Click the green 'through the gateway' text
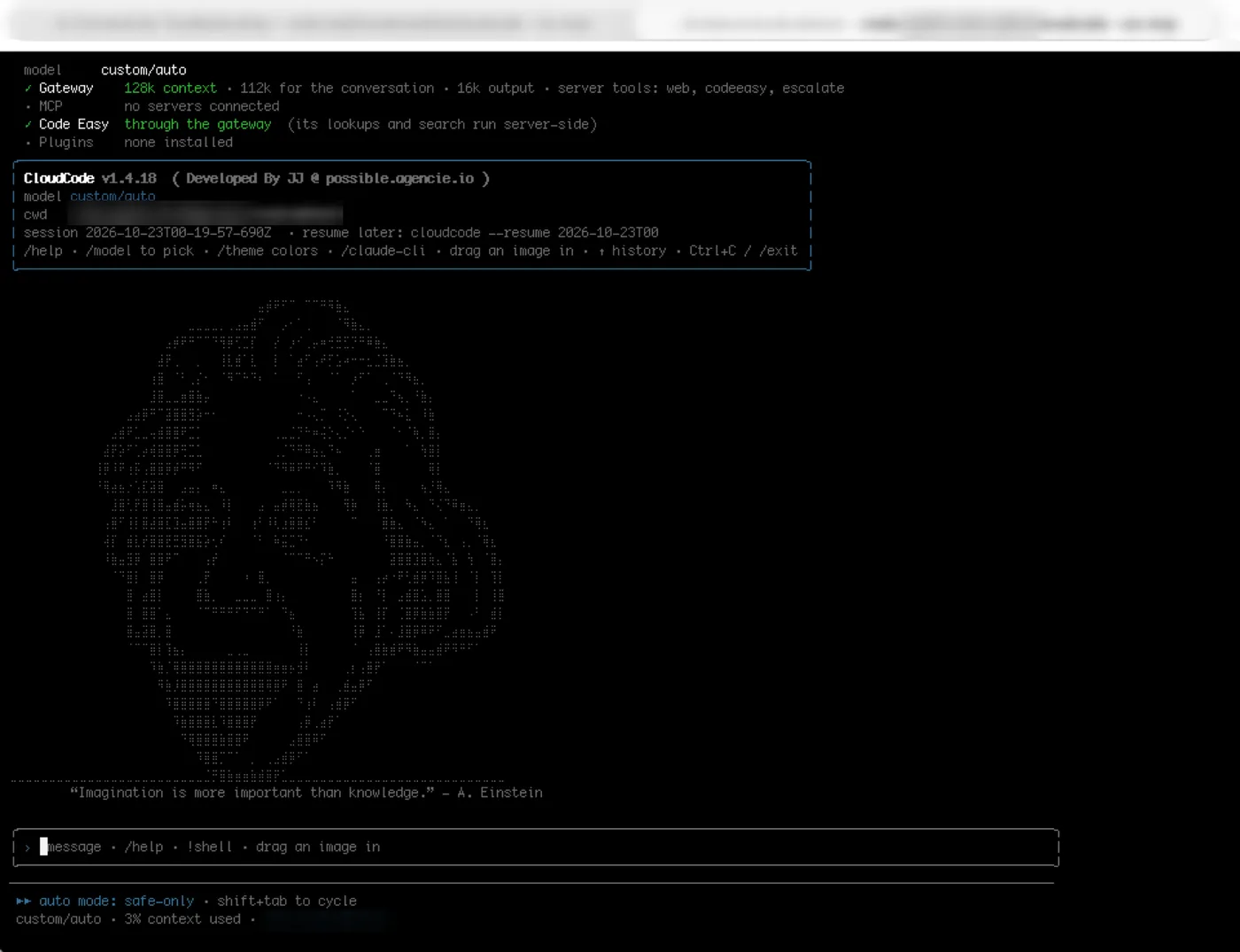Viewport: 1240px width, 952px height. click(198, 125)
